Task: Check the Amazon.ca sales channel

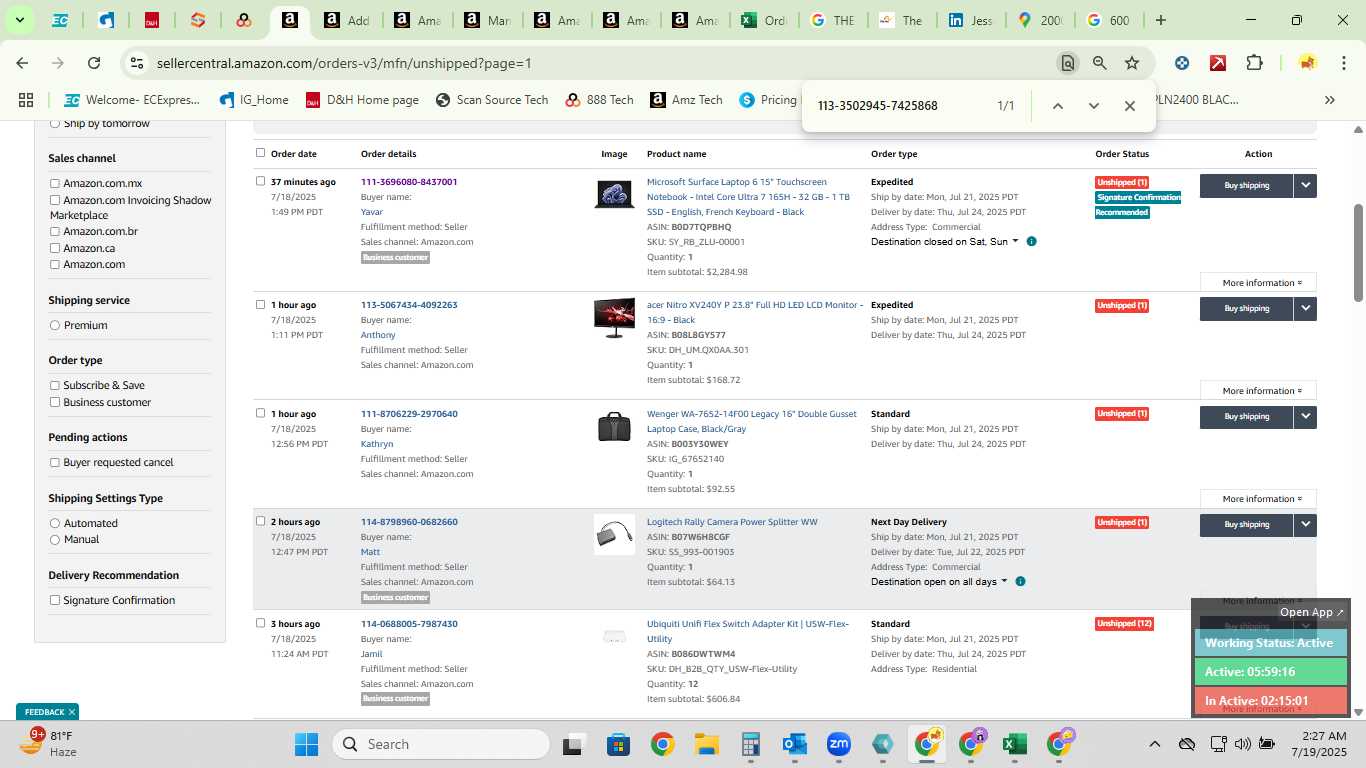Action: point(55,248)
